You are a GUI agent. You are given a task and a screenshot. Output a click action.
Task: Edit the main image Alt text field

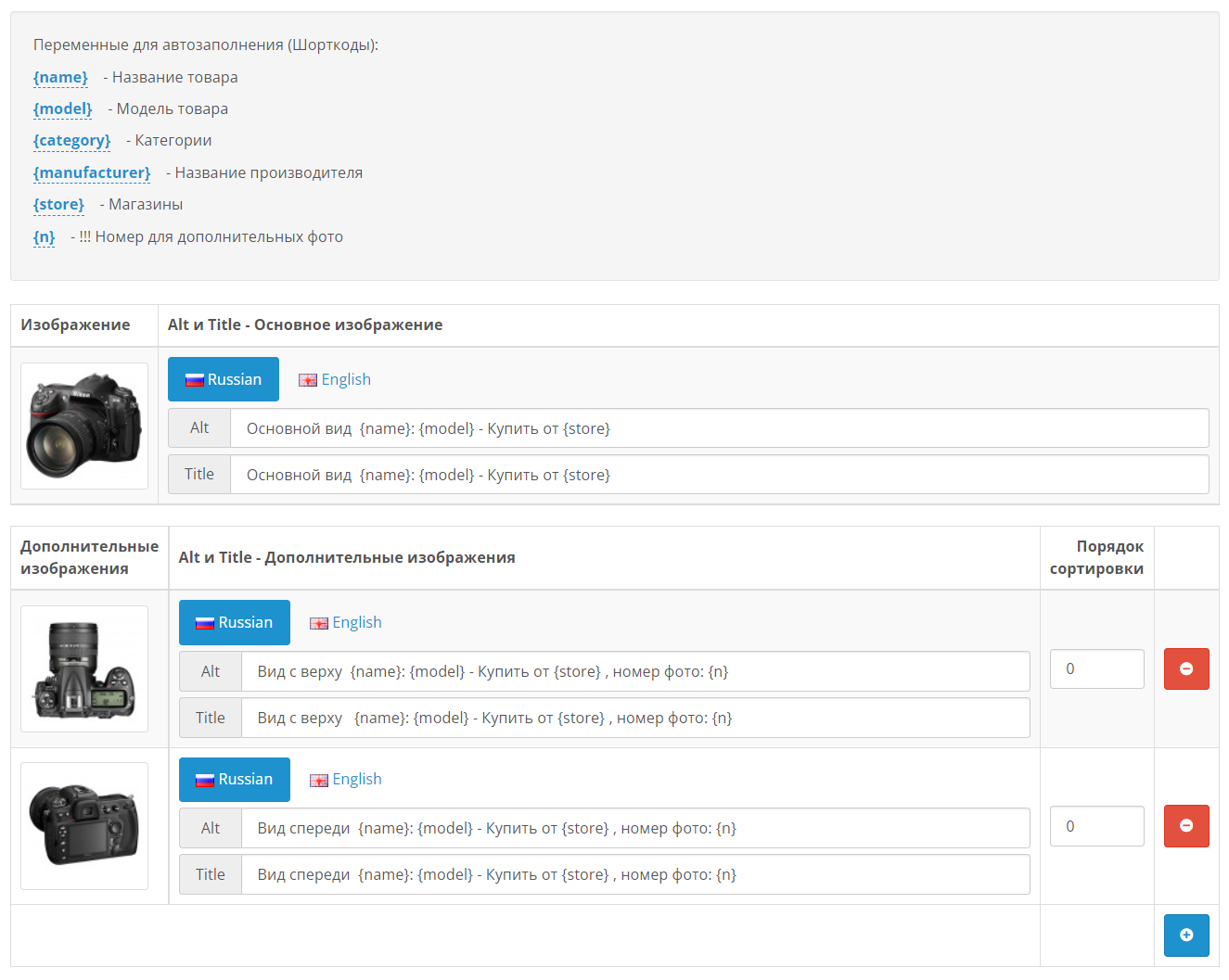[x=719, y=428]
